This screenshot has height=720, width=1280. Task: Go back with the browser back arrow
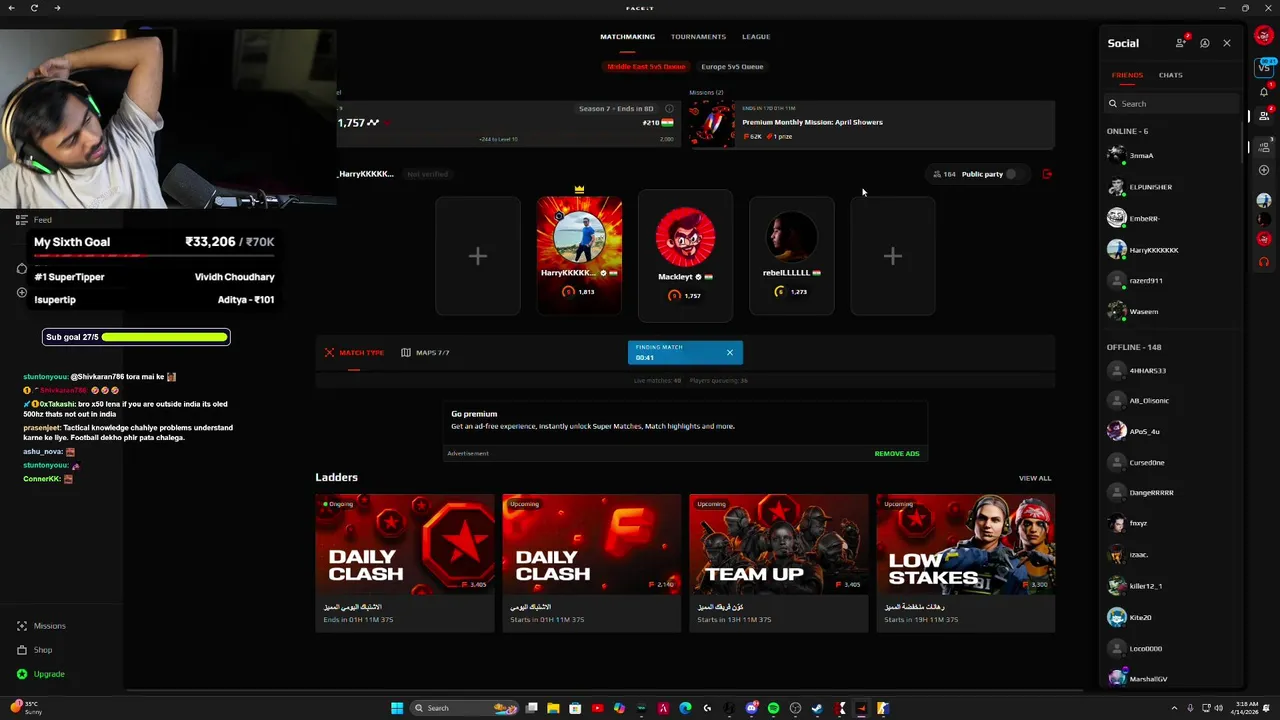click(x=11, y=8)
